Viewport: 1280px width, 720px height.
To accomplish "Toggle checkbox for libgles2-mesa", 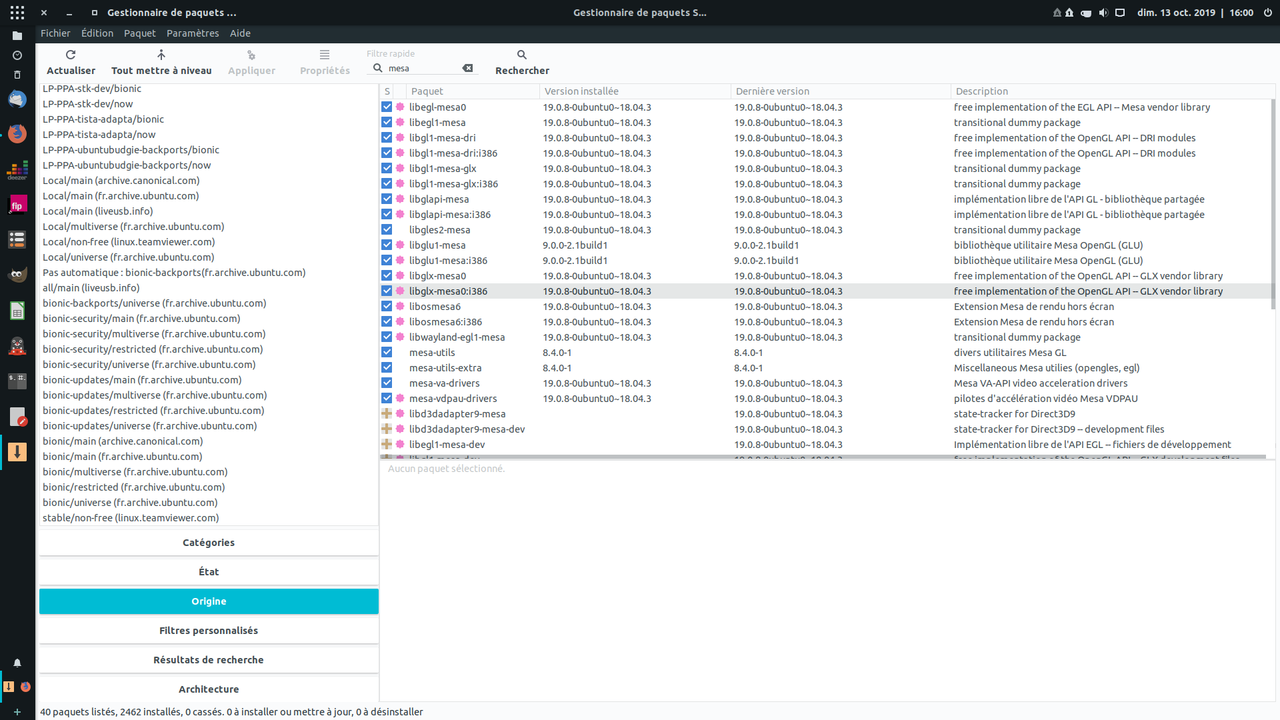I will click(387, 230).
